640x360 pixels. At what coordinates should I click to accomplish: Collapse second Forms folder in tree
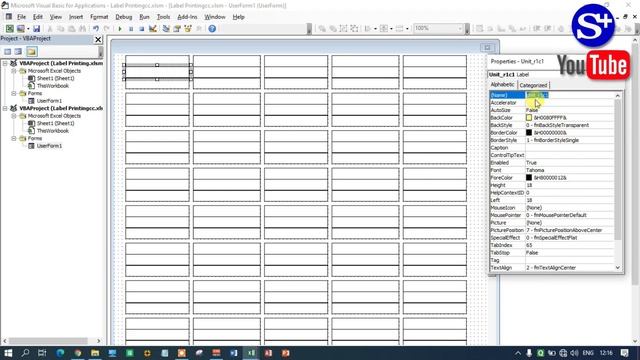(x=13, y=138)
